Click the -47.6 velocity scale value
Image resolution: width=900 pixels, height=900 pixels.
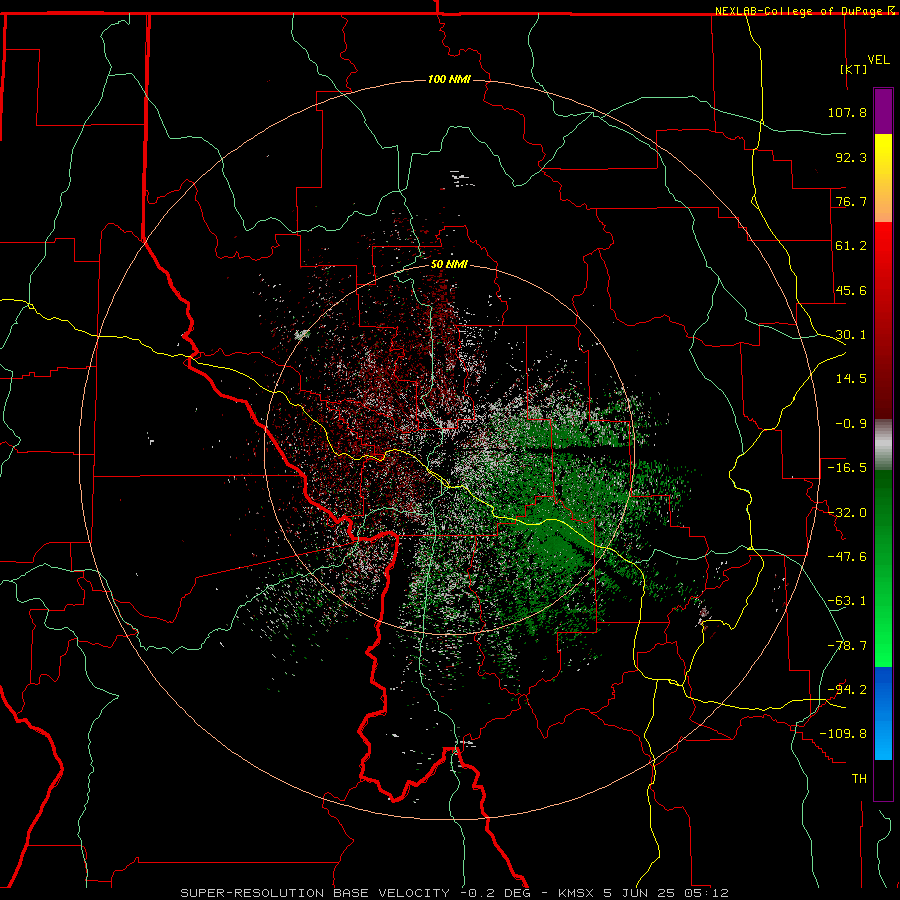[847, 557]
